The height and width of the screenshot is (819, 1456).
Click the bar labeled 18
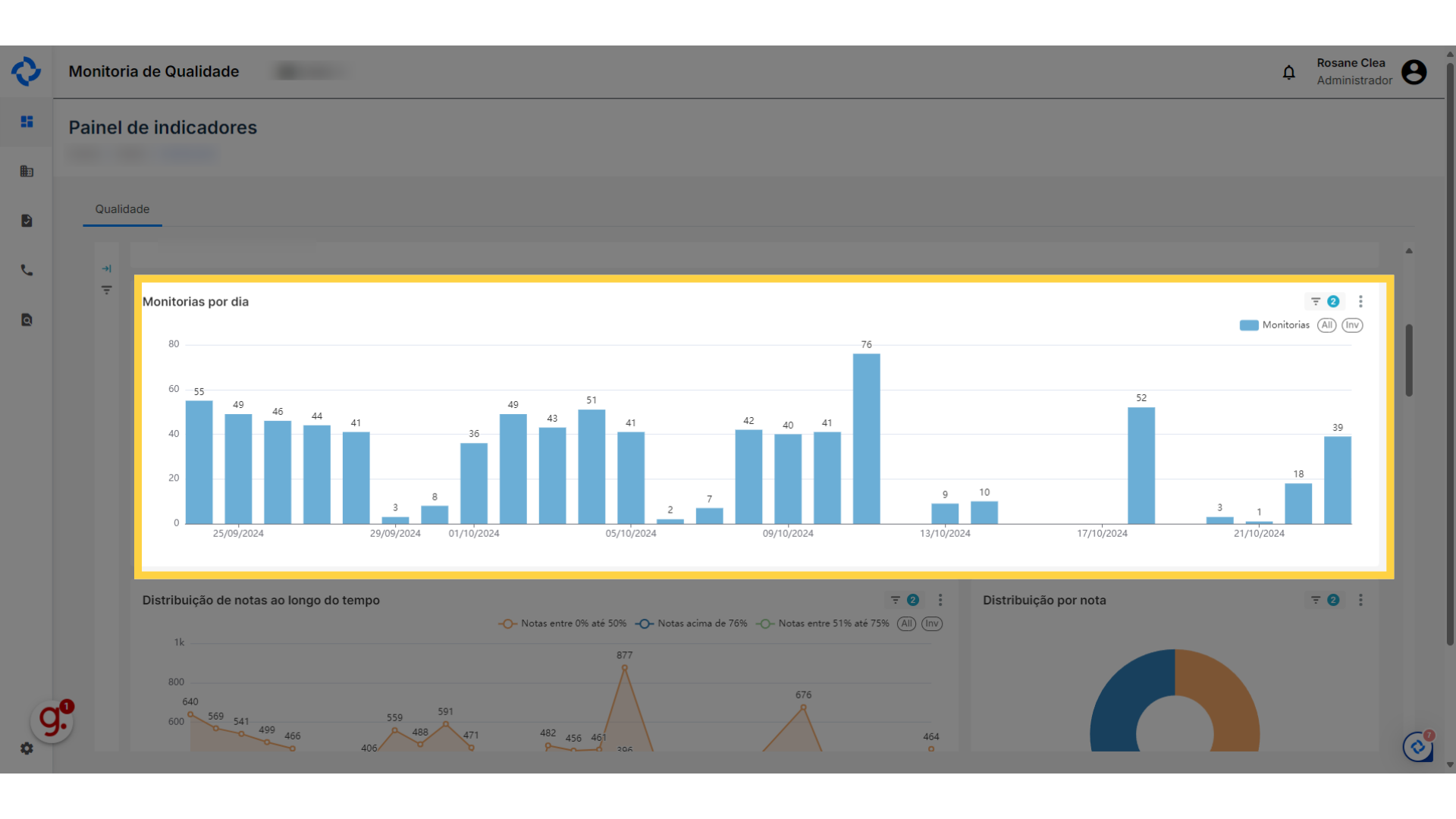[x=1298, y=504]
